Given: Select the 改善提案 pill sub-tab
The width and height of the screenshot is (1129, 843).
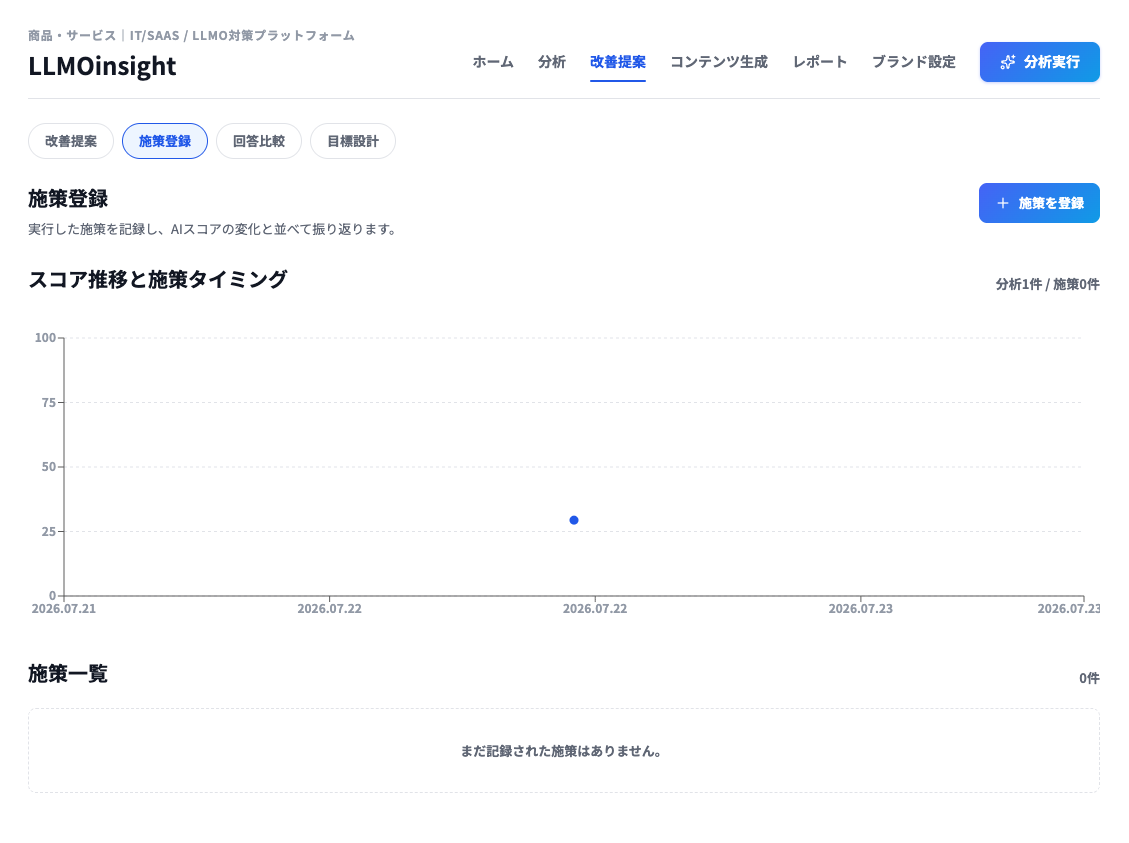Looking at the screenshot, I should click(71, 141).
